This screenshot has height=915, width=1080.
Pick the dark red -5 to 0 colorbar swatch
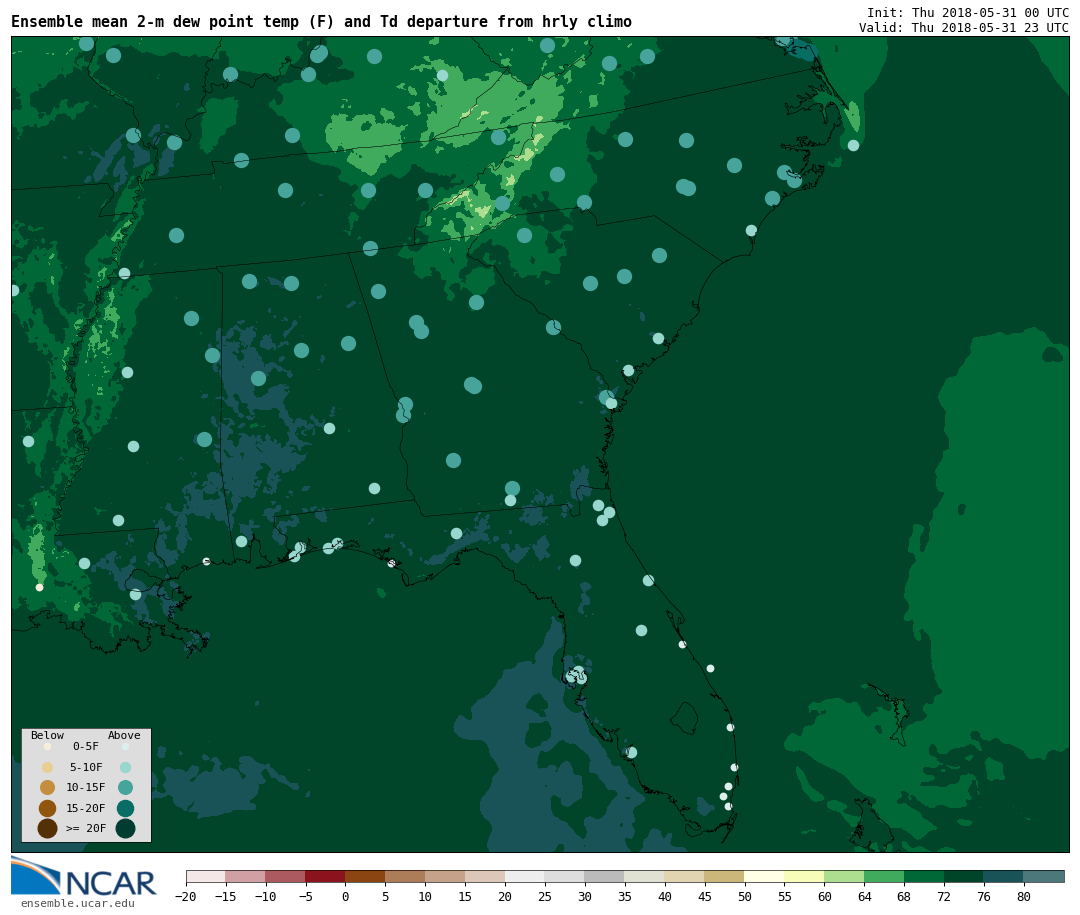tap(325, 876)
